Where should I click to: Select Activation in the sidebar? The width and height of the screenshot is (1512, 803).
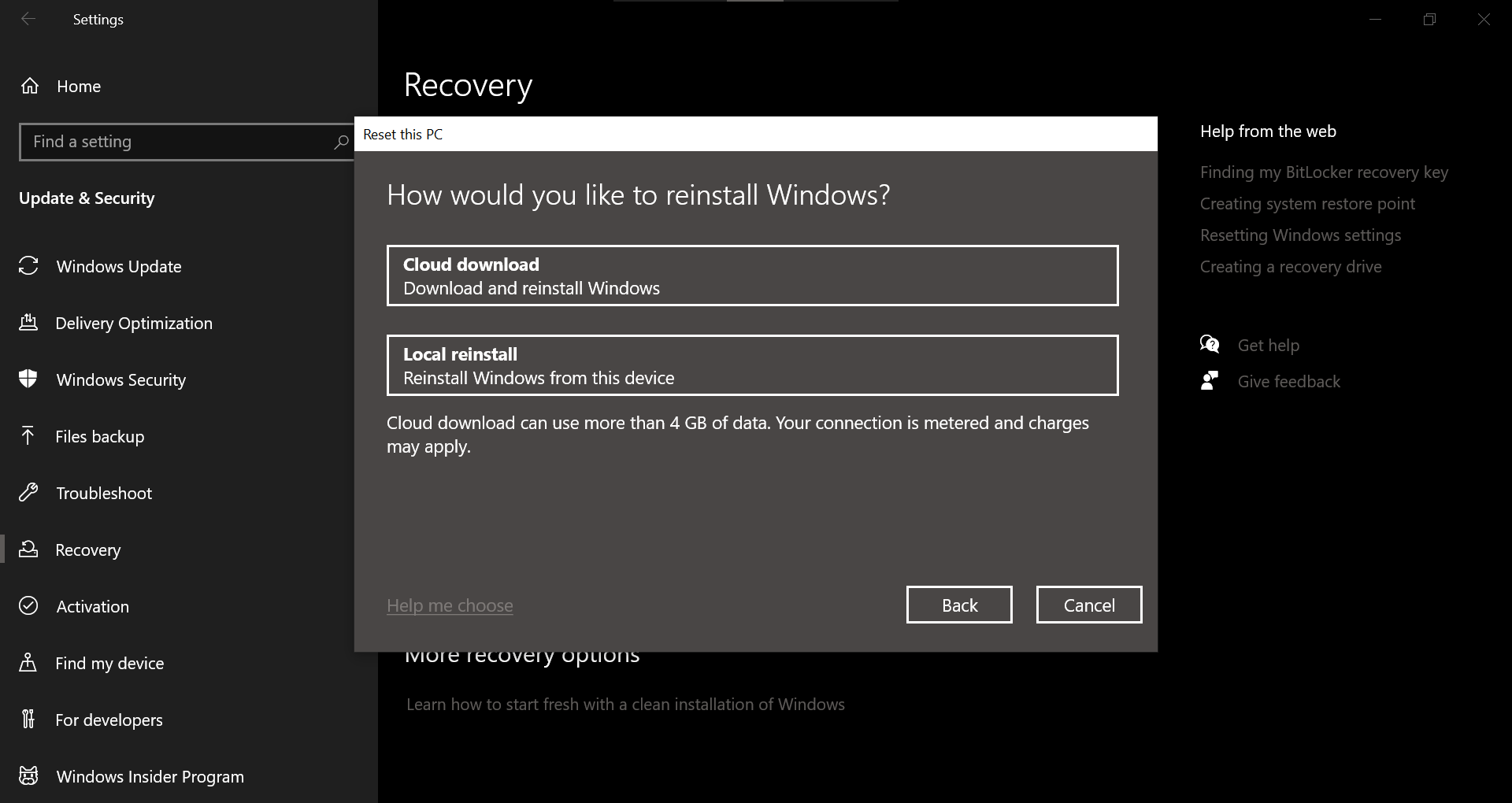93,606
